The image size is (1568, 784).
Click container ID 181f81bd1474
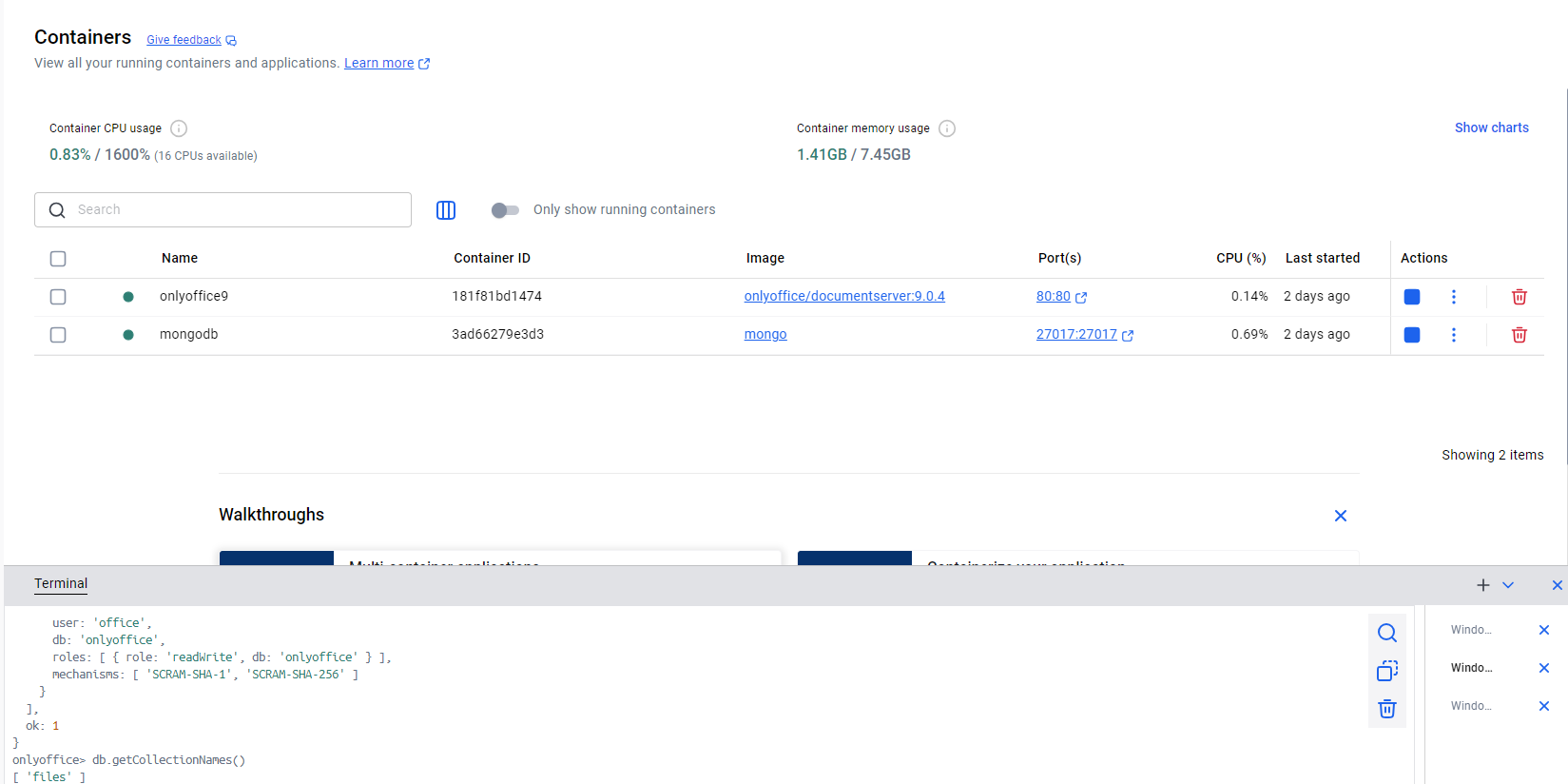tap(496, 296)
